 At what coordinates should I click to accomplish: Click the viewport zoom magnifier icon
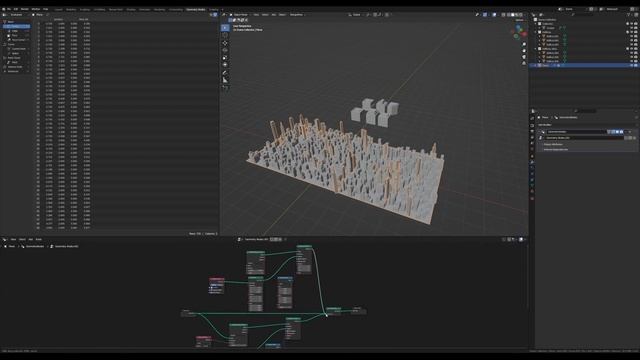(x=524, y=44)
